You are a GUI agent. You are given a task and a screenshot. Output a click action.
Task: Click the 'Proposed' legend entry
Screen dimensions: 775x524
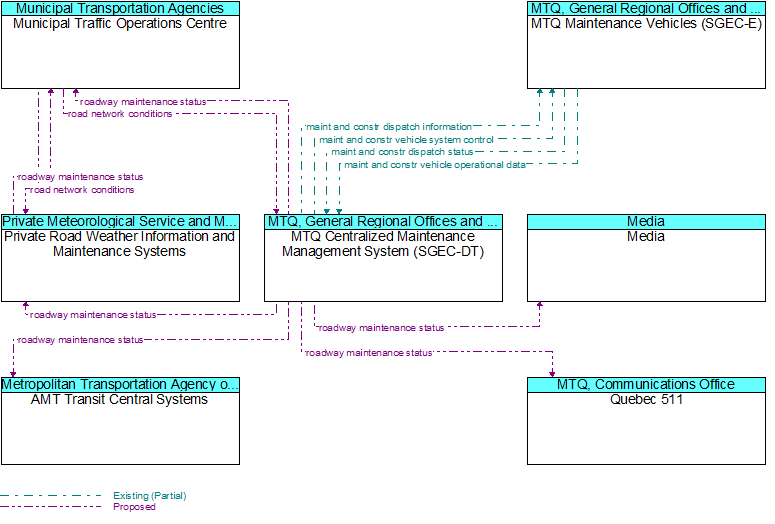pyautogui.click(x=134, y=507)
